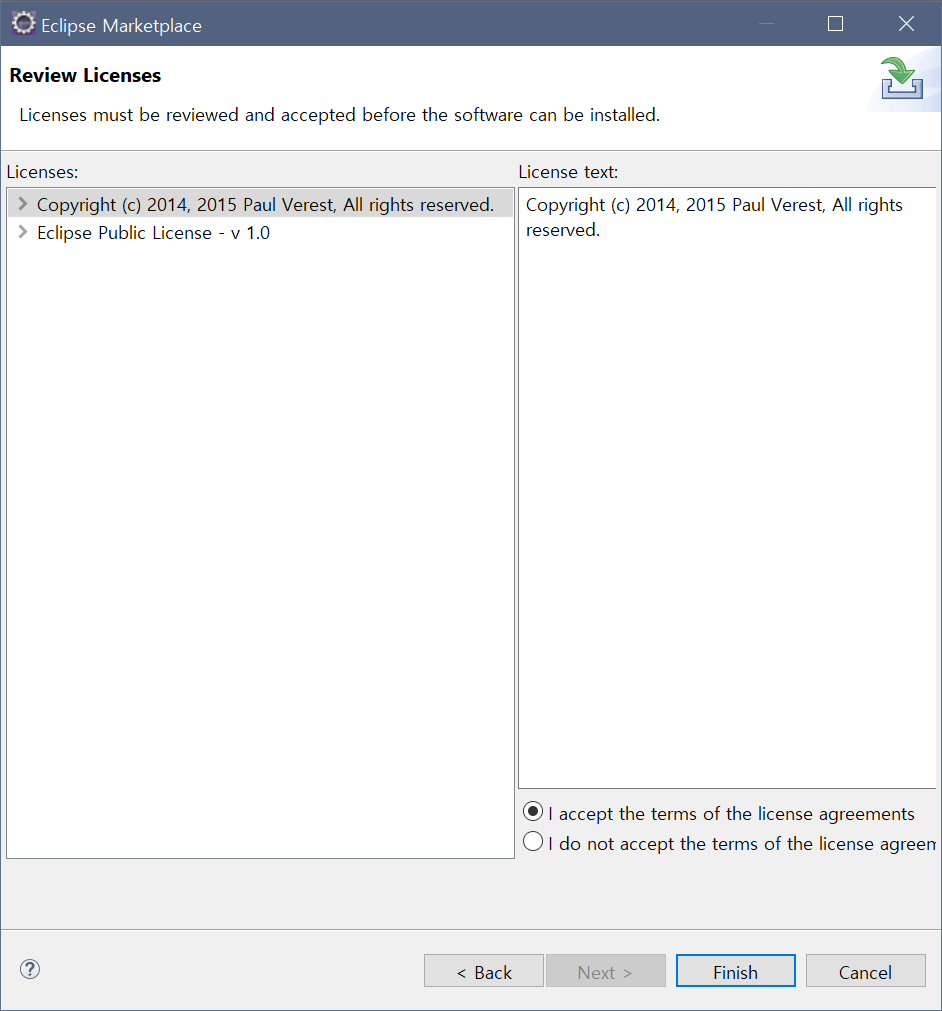Screen dimensions: 942x1011
Task: Expand the Eclipse Public License v 1.0 entry
Action: click(23, 232)
